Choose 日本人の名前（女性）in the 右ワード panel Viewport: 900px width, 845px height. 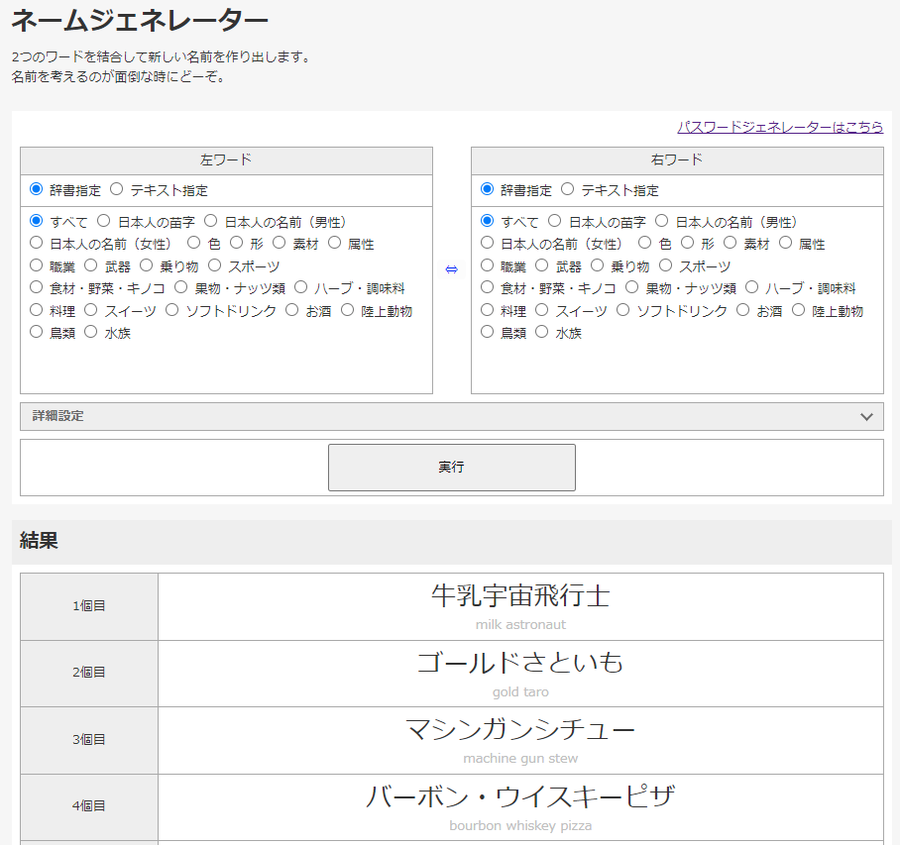pyautogui.click(x=487, y=242)
